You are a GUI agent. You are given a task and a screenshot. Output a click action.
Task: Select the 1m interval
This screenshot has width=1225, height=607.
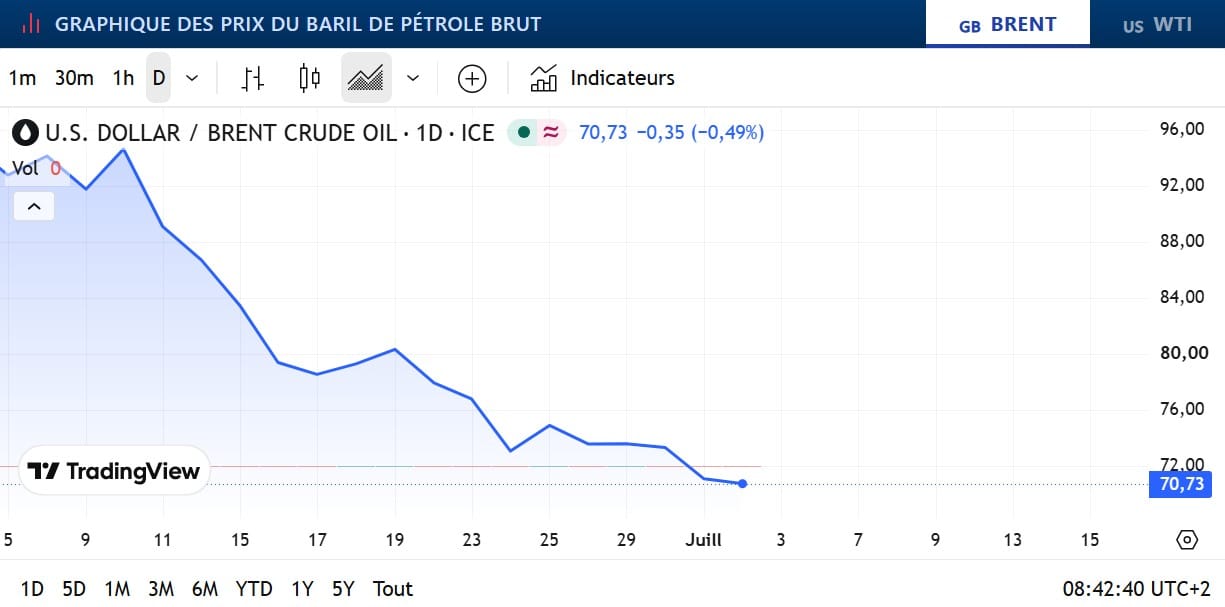coord(22,78)
